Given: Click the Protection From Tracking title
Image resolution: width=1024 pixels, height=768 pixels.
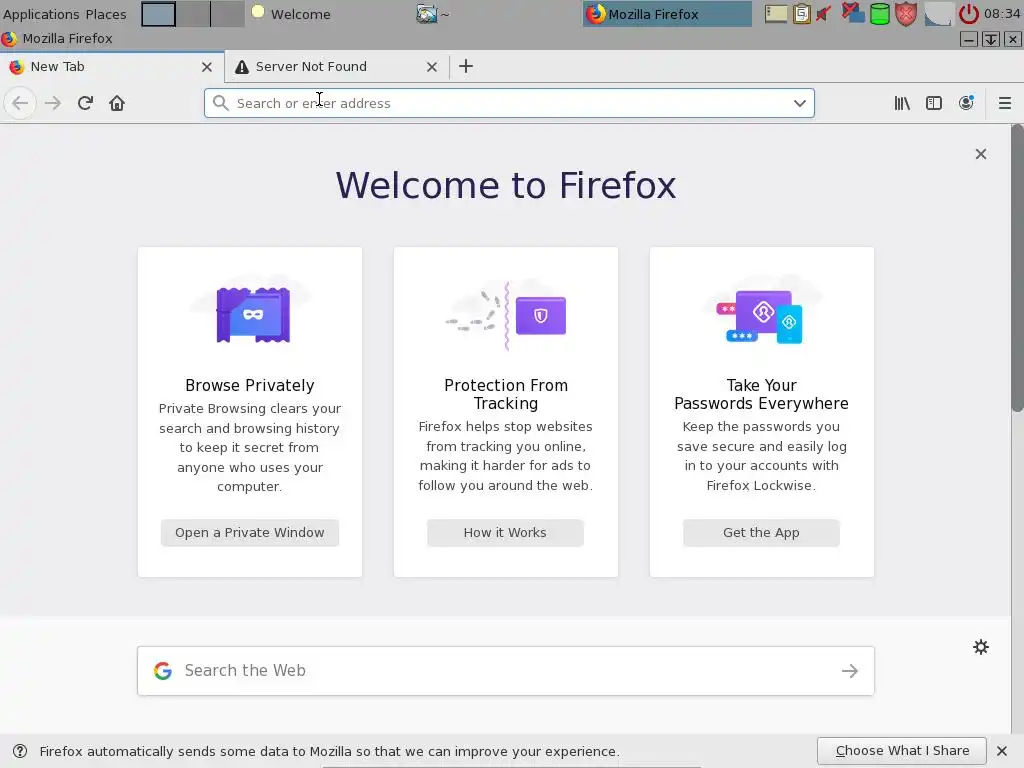Looking at the screenshot, I should [x=505, y=394].
